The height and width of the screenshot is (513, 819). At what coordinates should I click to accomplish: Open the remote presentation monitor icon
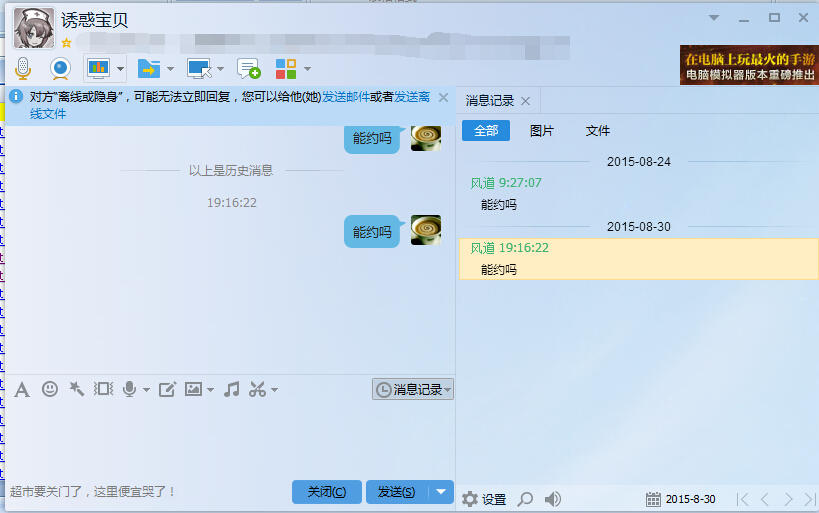point(99,68)
